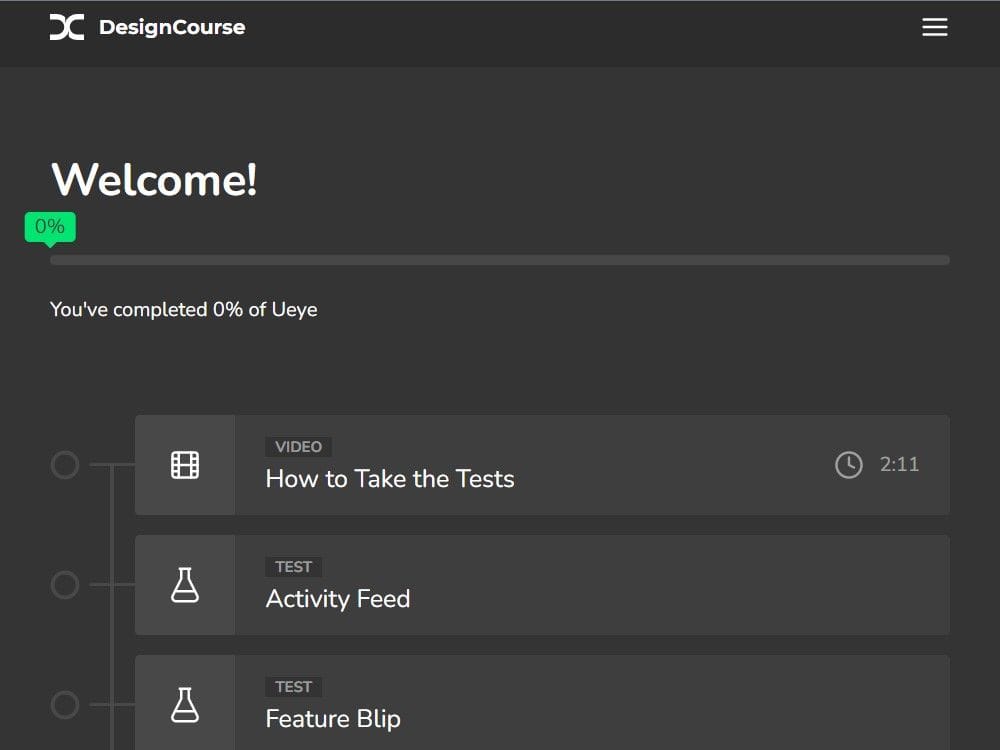The height and width of the screenshot is (750, 1000).
Task: Select the DesignCourse brand name in the header
Action: click(171, 27)
